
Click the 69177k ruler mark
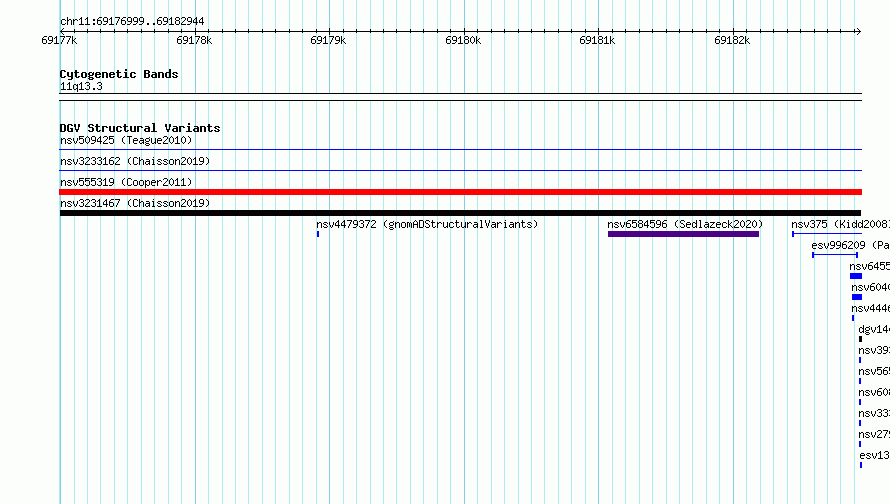(59, 40)
